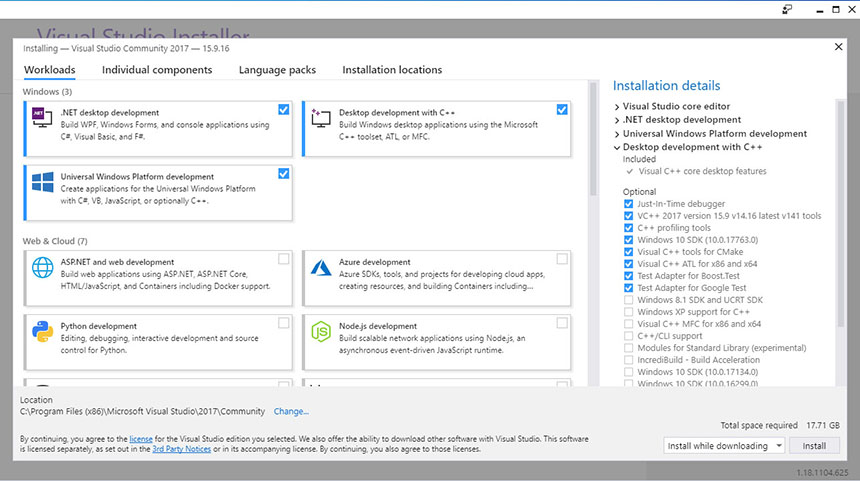Viewport: 860px width, 481px height.
Task: Open the Install while downloading dropdown
Action: click(724, 446)
